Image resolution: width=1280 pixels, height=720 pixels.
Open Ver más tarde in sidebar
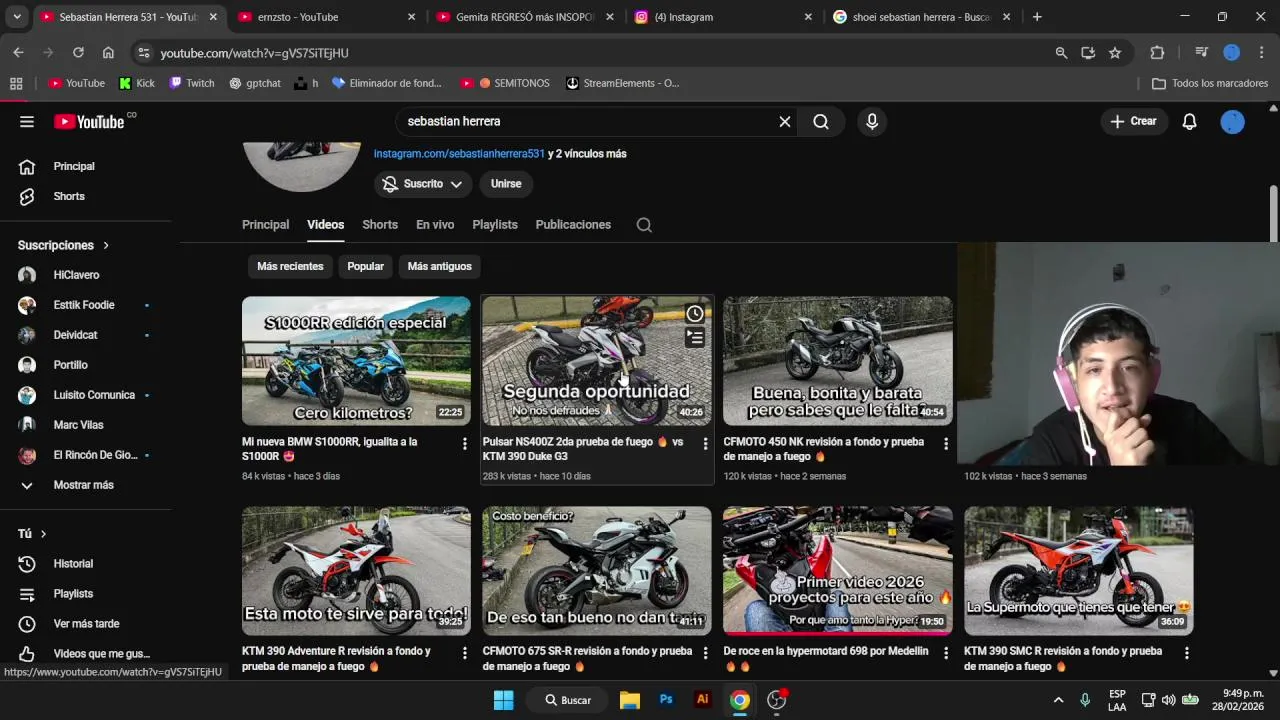tap(84, 624)
